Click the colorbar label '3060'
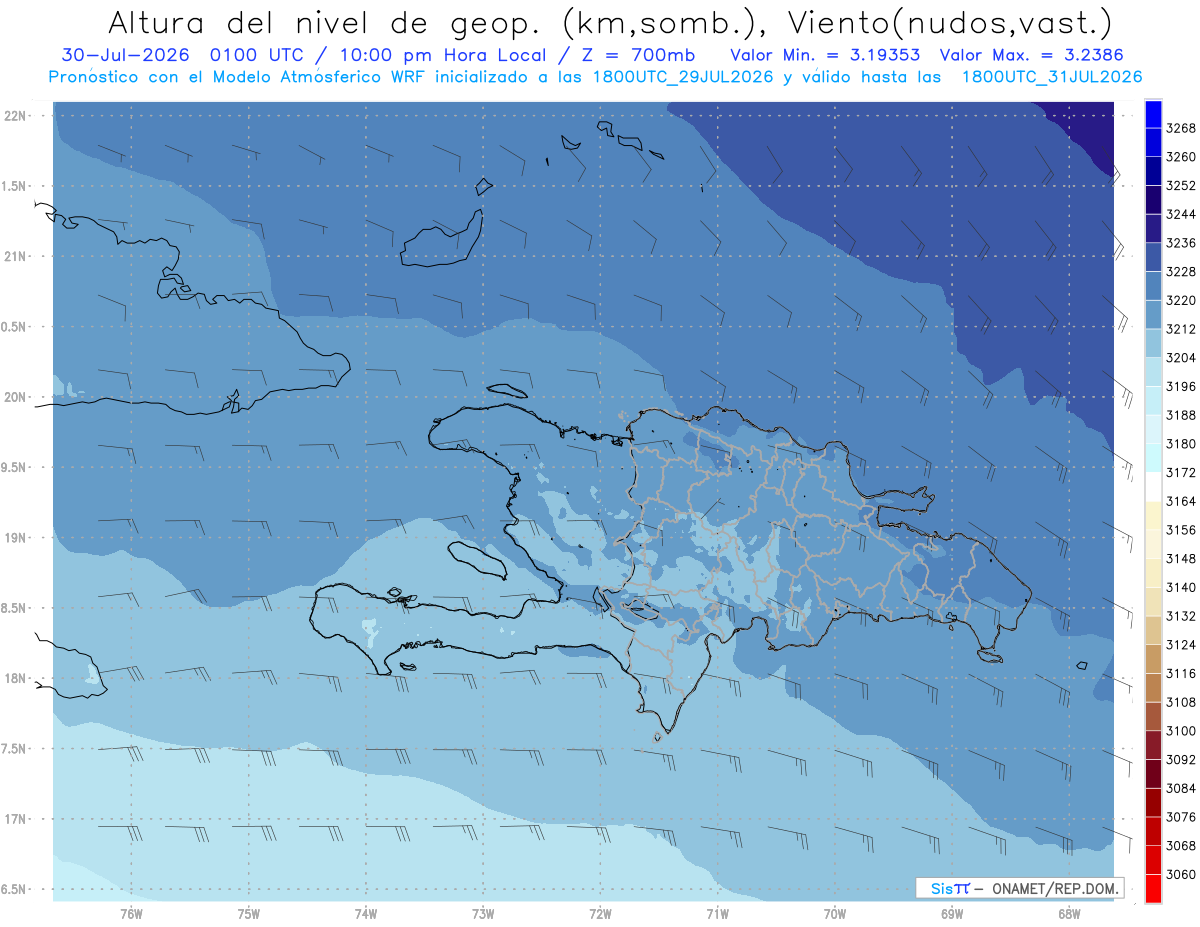 (x=1181, y=874)
